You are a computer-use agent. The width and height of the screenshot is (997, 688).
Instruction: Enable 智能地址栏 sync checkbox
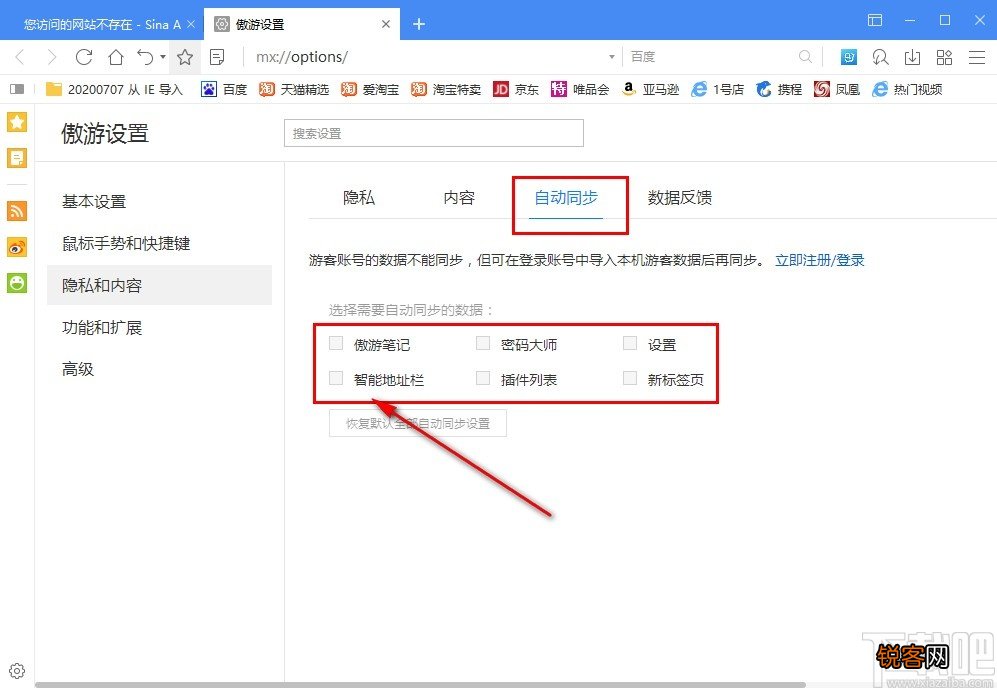click(336, 378)
